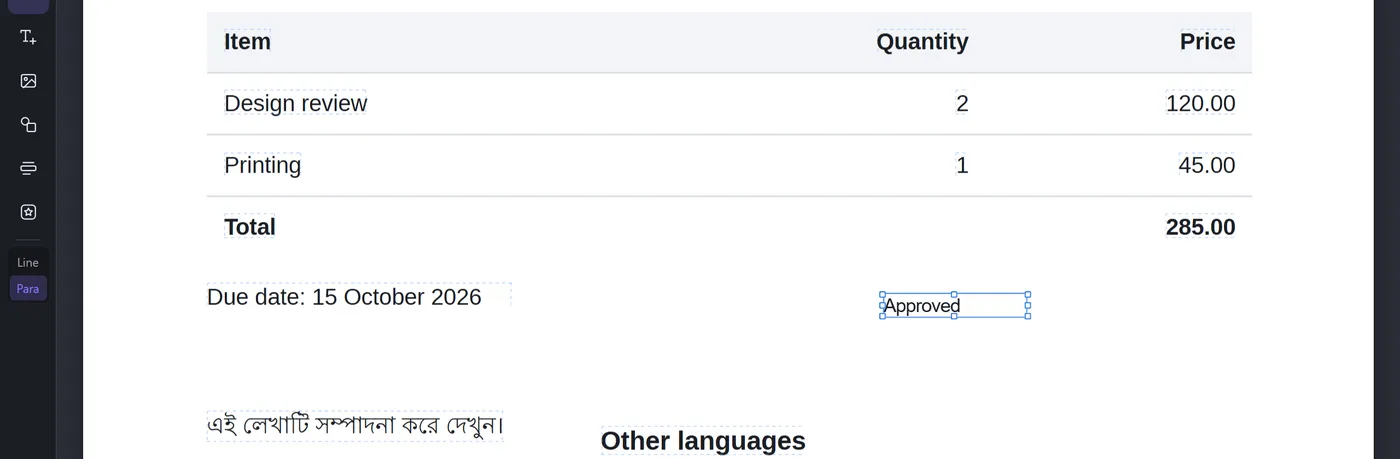Click the 'Design review' cell
Viewport: 1400px width, 459px height.
point(295,103)
